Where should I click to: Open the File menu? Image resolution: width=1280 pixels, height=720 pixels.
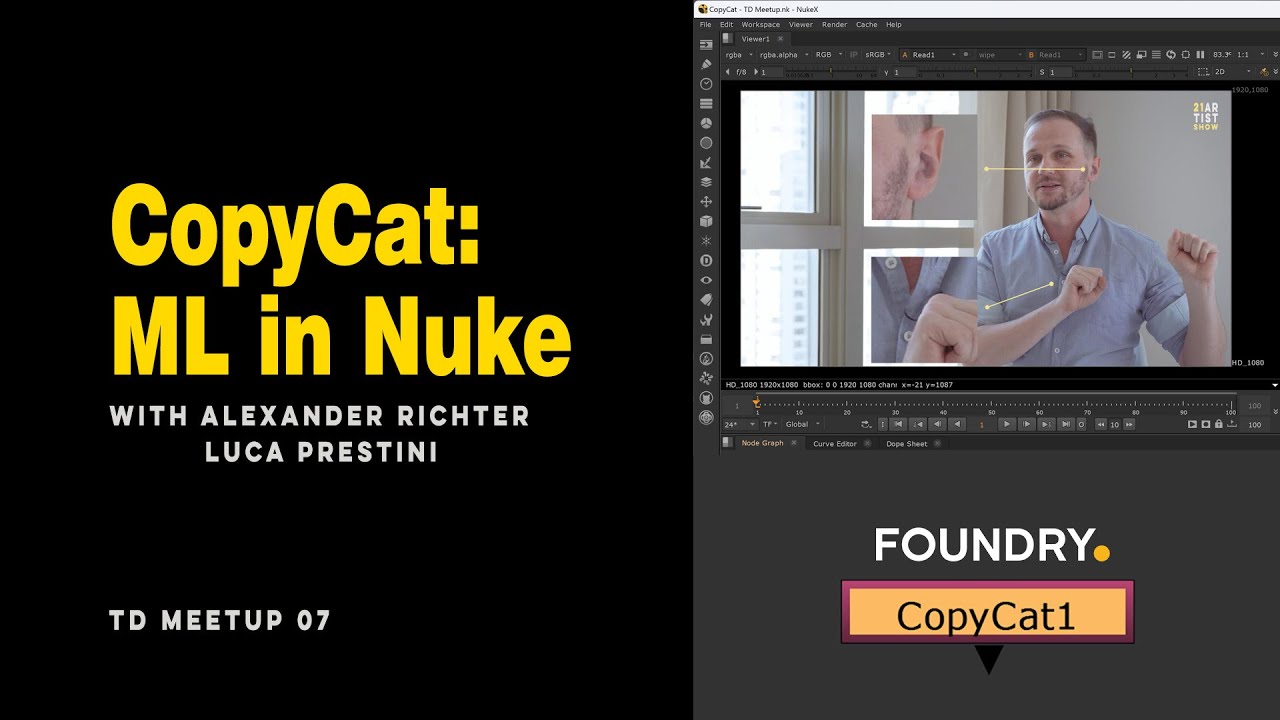(706, 24)
